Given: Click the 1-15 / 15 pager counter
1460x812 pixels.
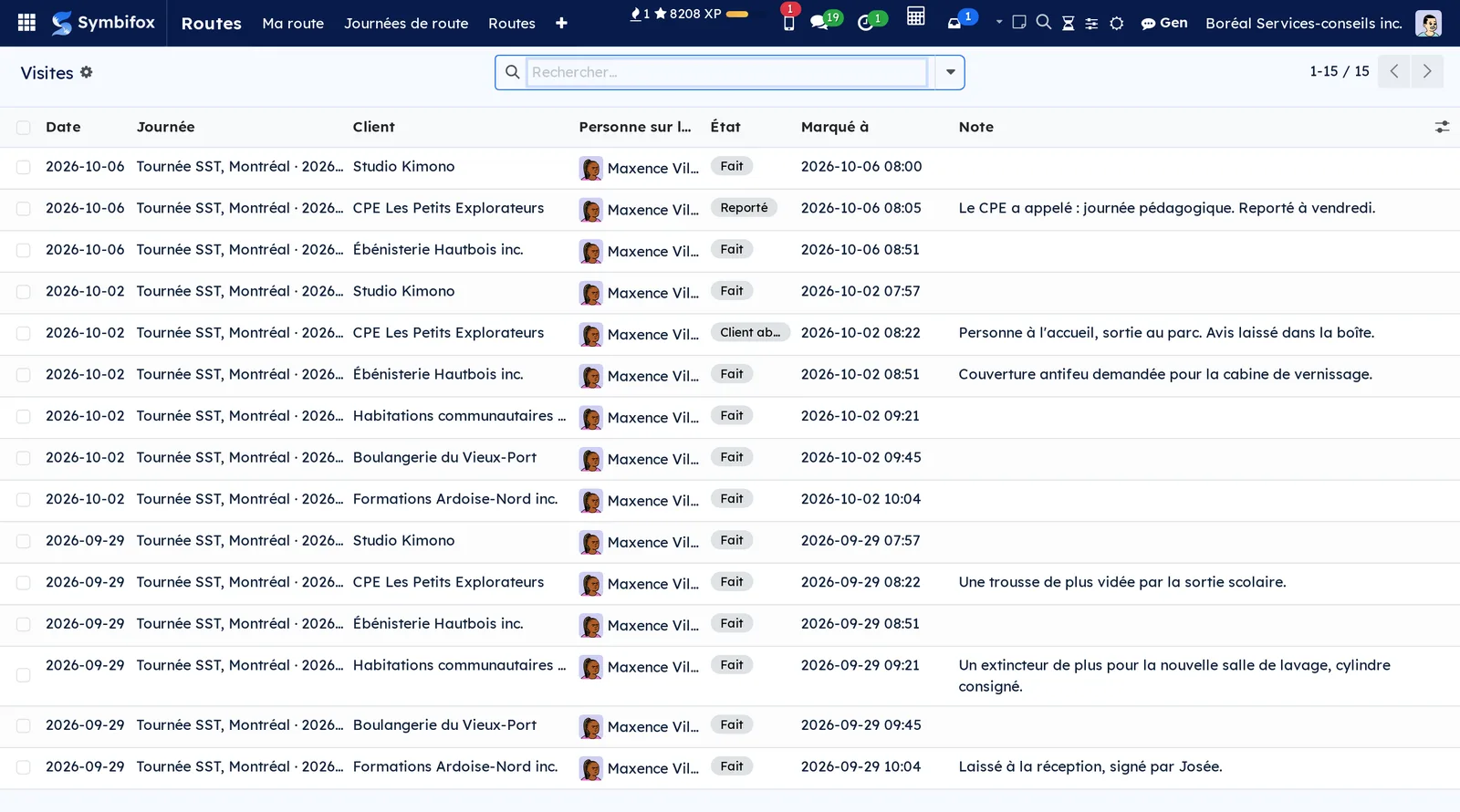Looking at the screenshot, I should pos(1340,71).
